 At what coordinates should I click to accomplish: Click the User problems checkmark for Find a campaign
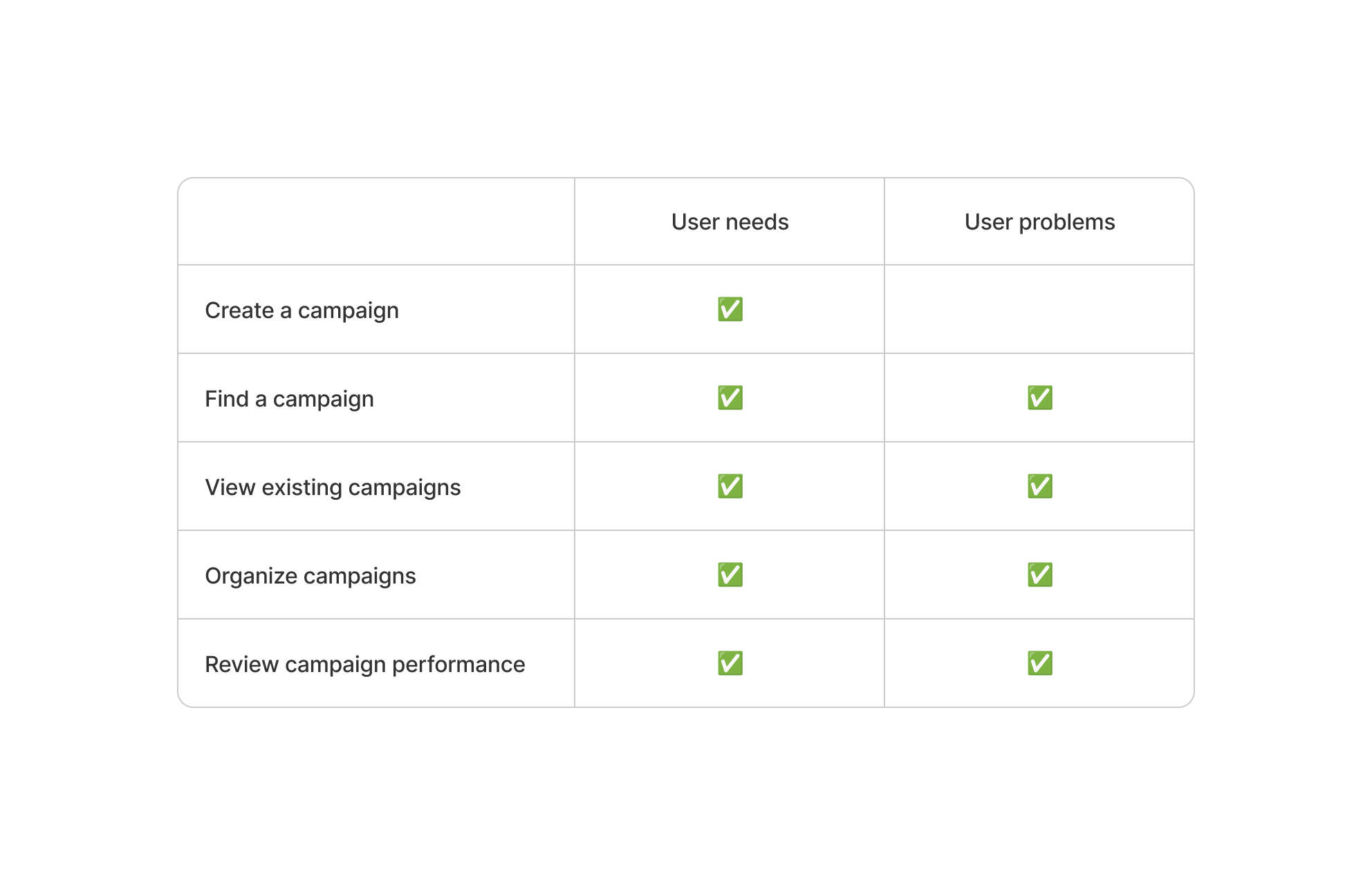1039,398
